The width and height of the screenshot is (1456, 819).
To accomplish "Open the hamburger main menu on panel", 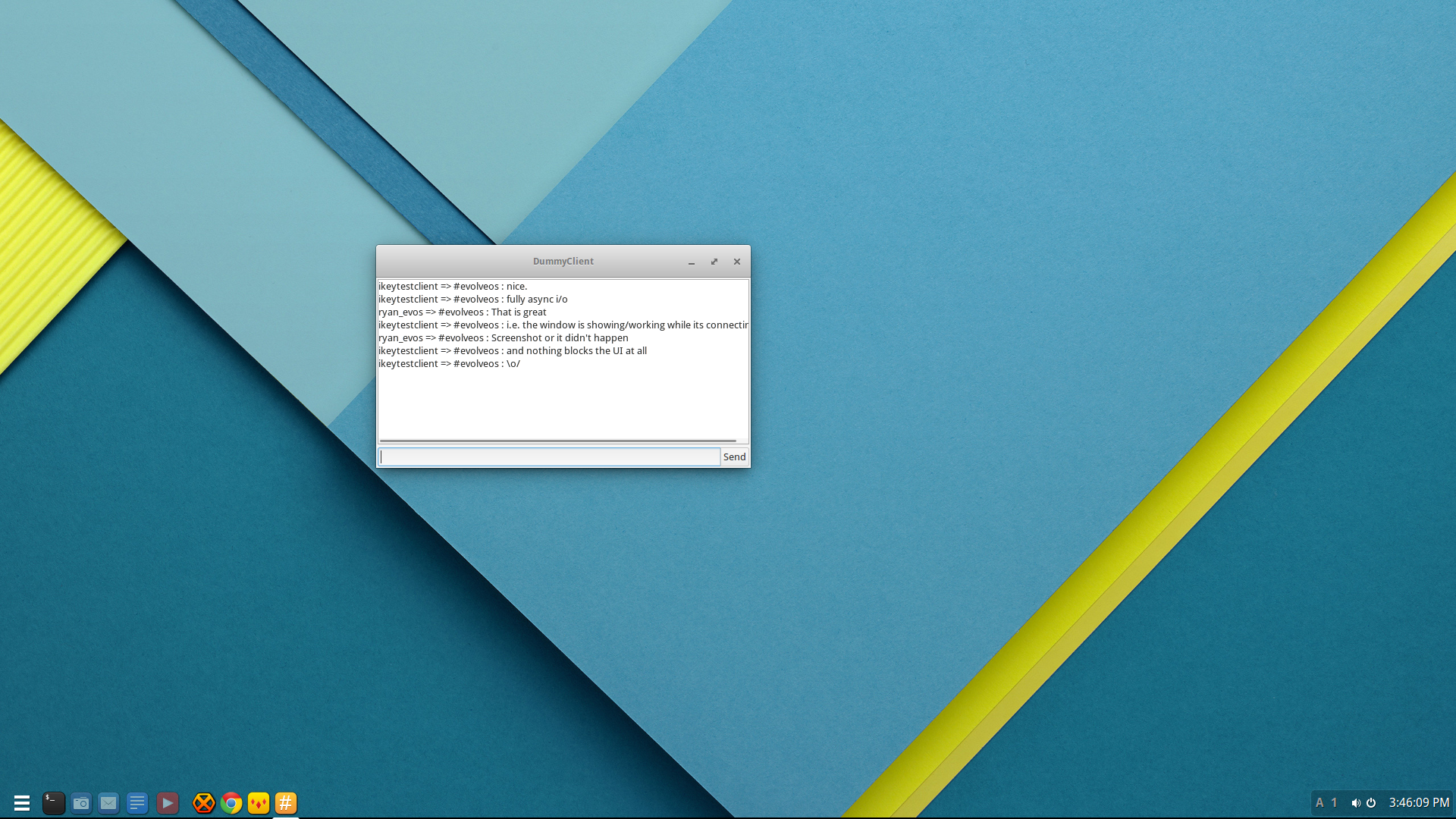I will click(22, 802).
